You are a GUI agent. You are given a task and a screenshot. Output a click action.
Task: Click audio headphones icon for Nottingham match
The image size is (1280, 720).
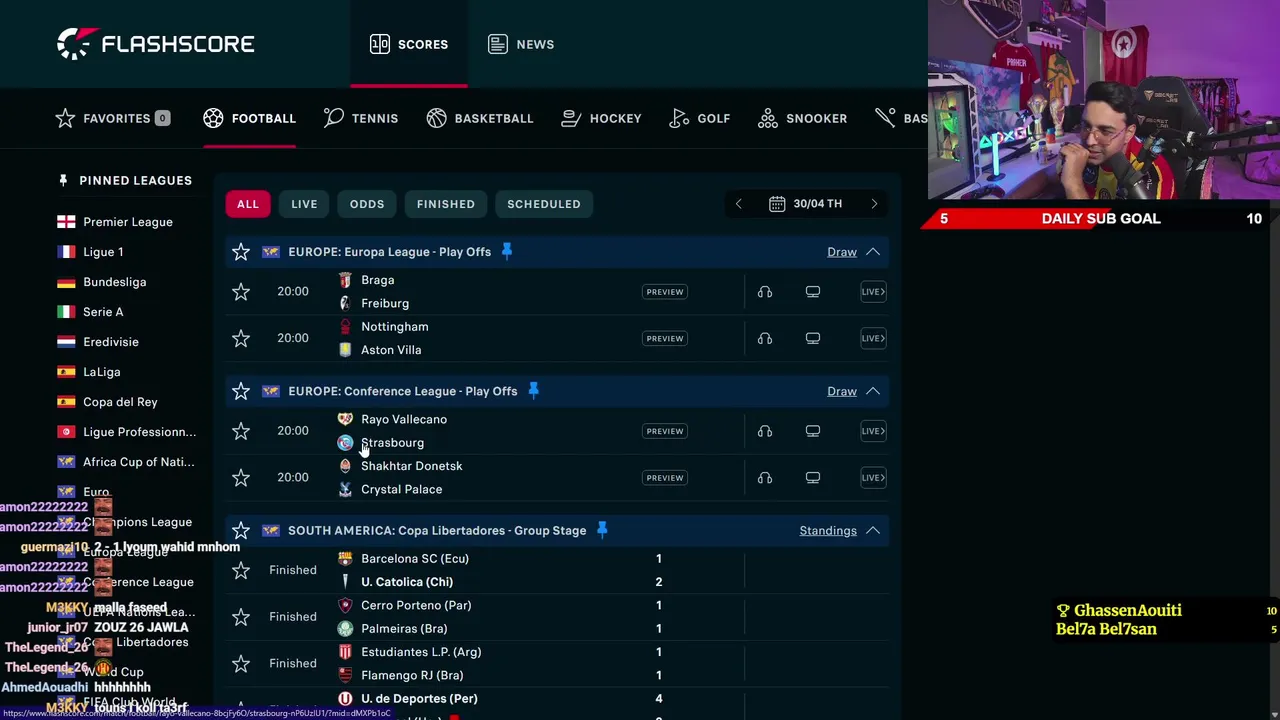point(765,338)
